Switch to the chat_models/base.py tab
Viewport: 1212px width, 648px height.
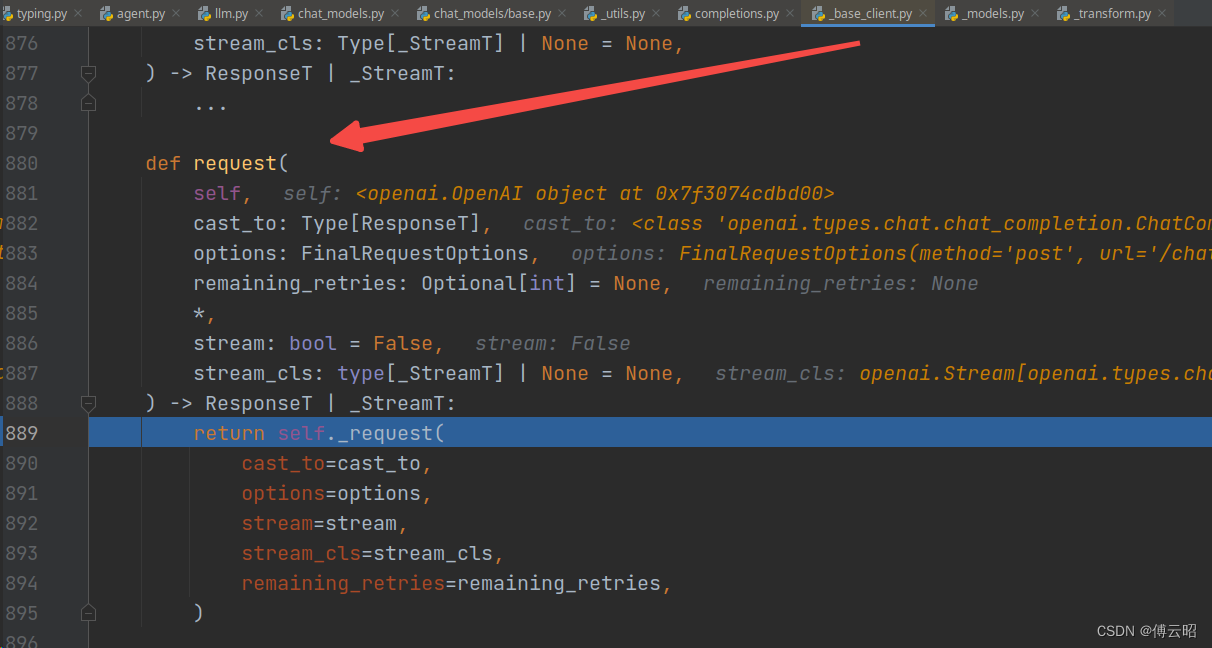491,14
